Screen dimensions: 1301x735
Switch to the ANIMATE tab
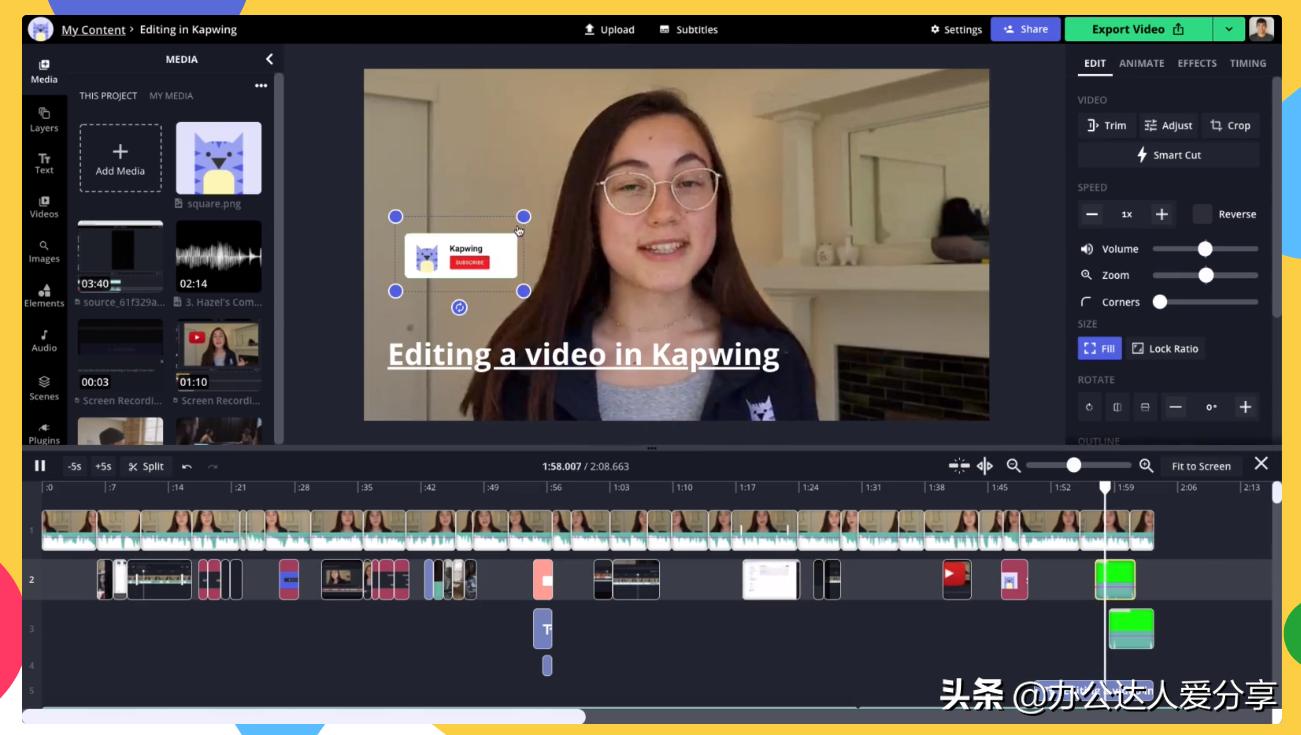(x=1141, y=63)
